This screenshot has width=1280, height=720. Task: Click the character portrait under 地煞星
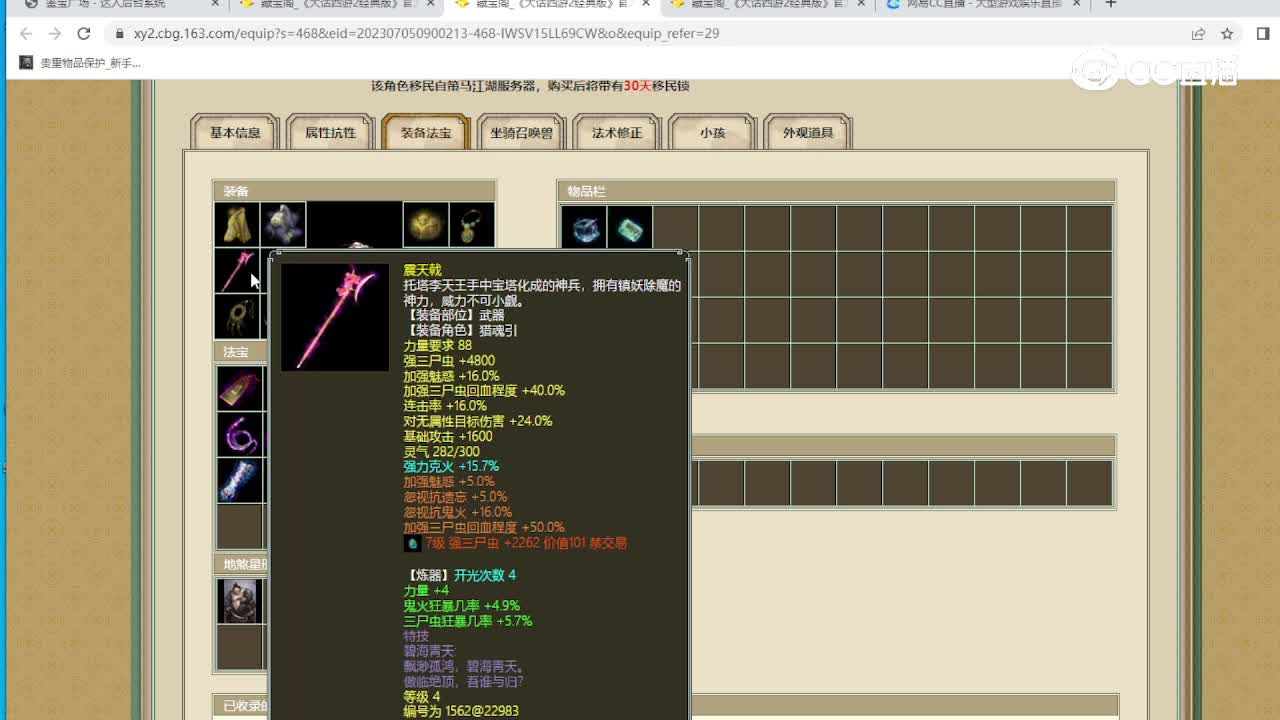pyautogui.click(x=240, y=601)
